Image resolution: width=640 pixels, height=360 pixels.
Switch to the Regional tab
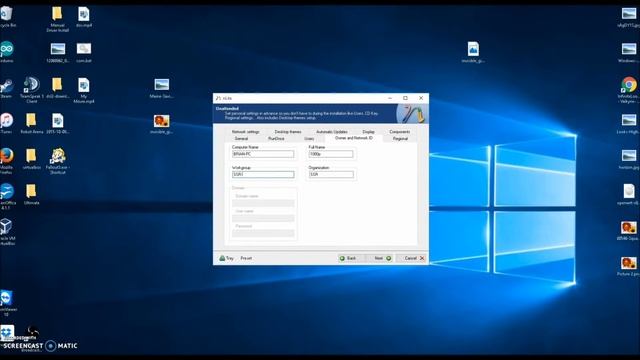pyautogui.click(x=400, y=139)
